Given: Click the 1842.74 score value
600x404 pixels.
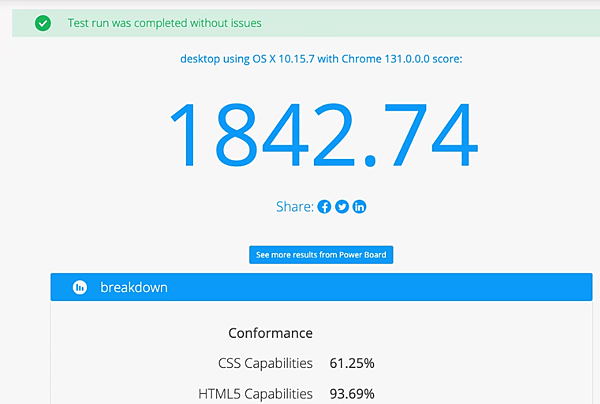Looking at the screenshot, I should 324,135.
